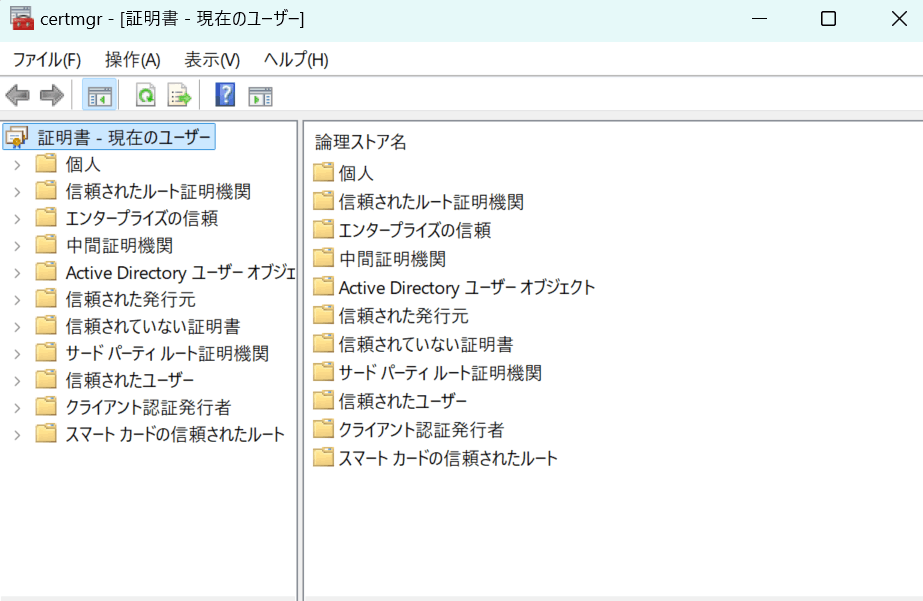Select 信頼されたユーザー in the tree
The width and height of the screenshot is (923, 601).
(130, 380)
